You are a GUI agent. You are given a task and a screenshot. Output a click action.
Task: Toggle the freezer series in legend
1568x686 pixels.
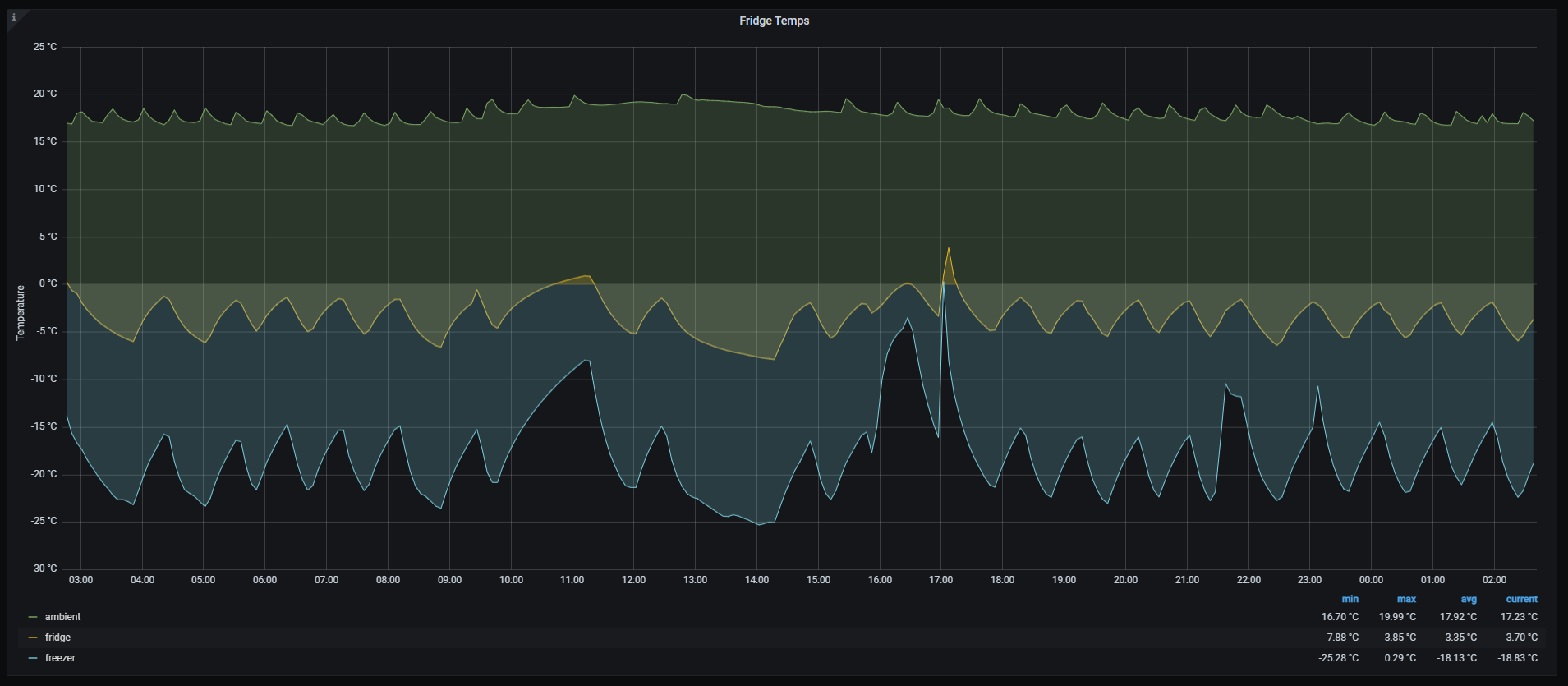click(x=60, y=658)
